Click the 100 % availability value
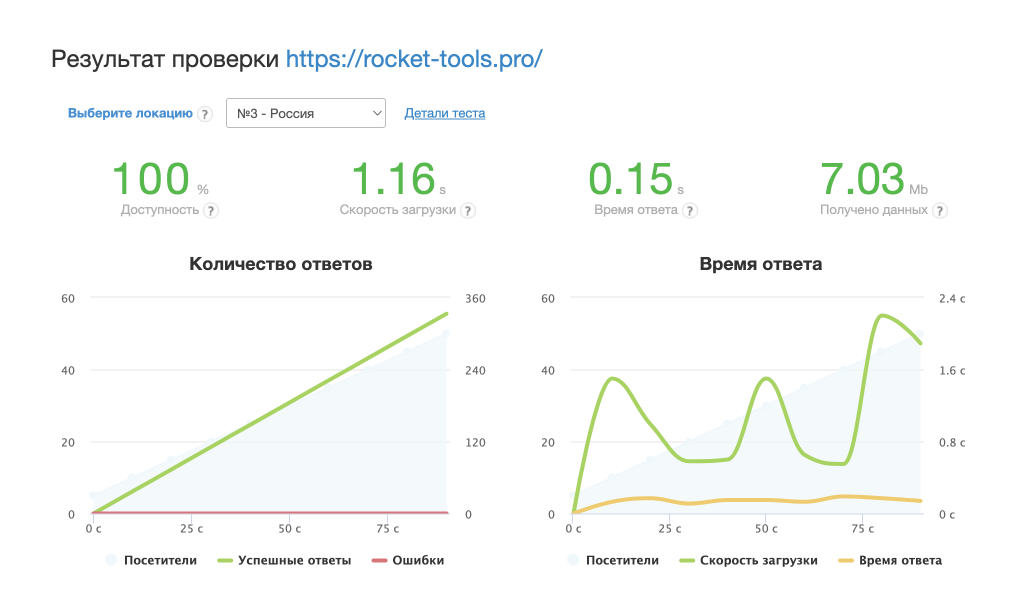The height and width of the screenshot is (608, 1020). tap(152, 180)
